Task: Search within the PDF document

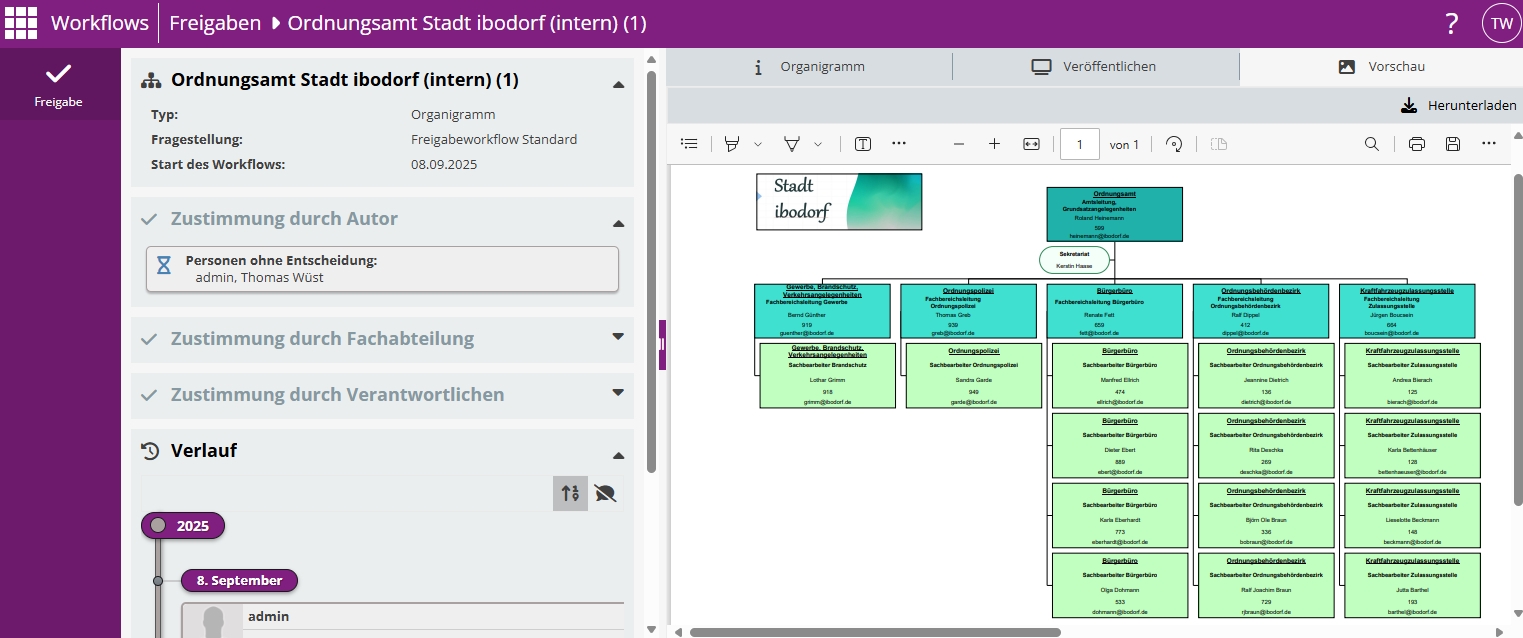Action: click(x=1372, y=144)
